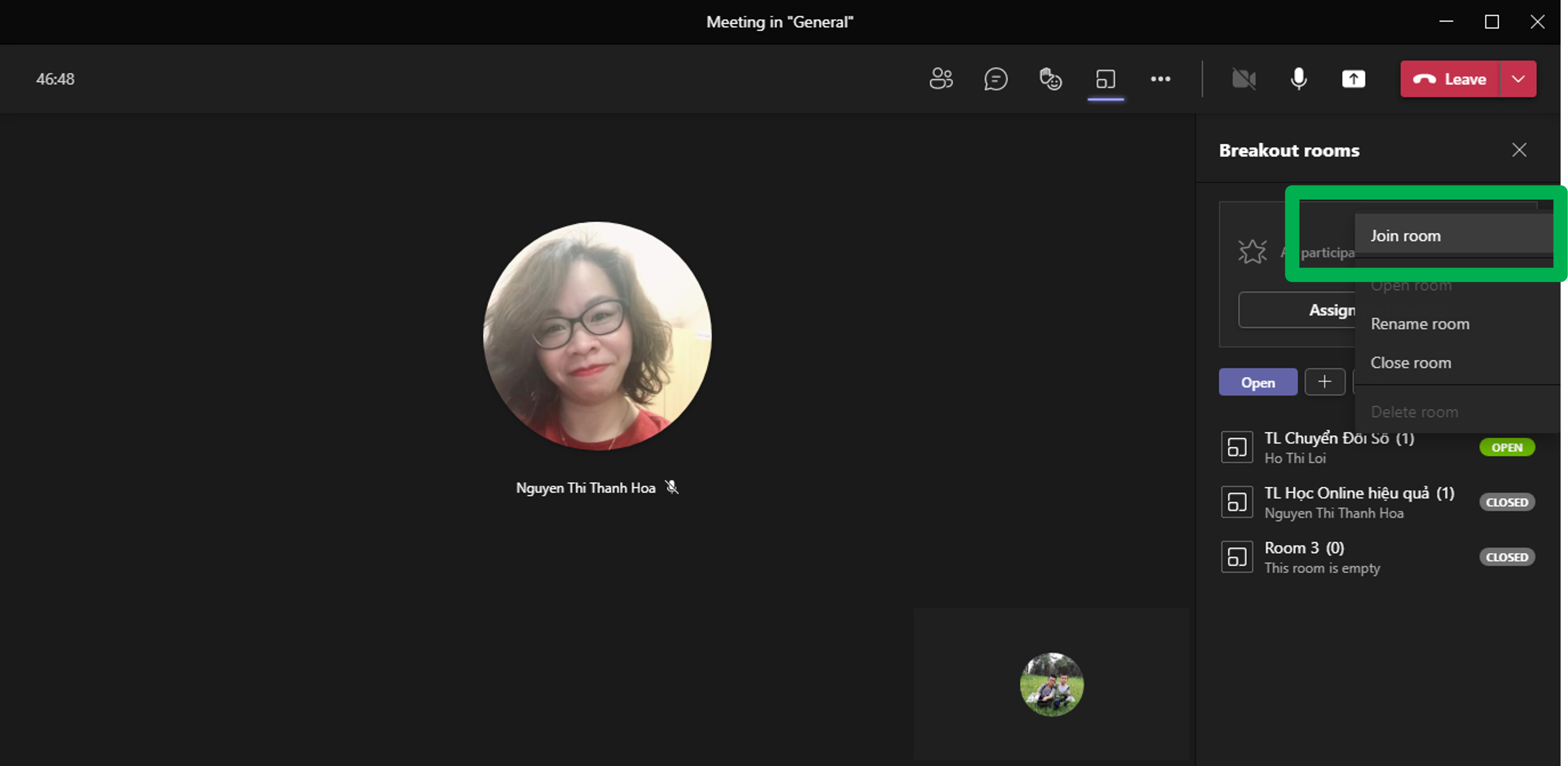Open the reactions and raise hand icon
Viewport: 1568px width, 766px height.
coord(1050,79)
